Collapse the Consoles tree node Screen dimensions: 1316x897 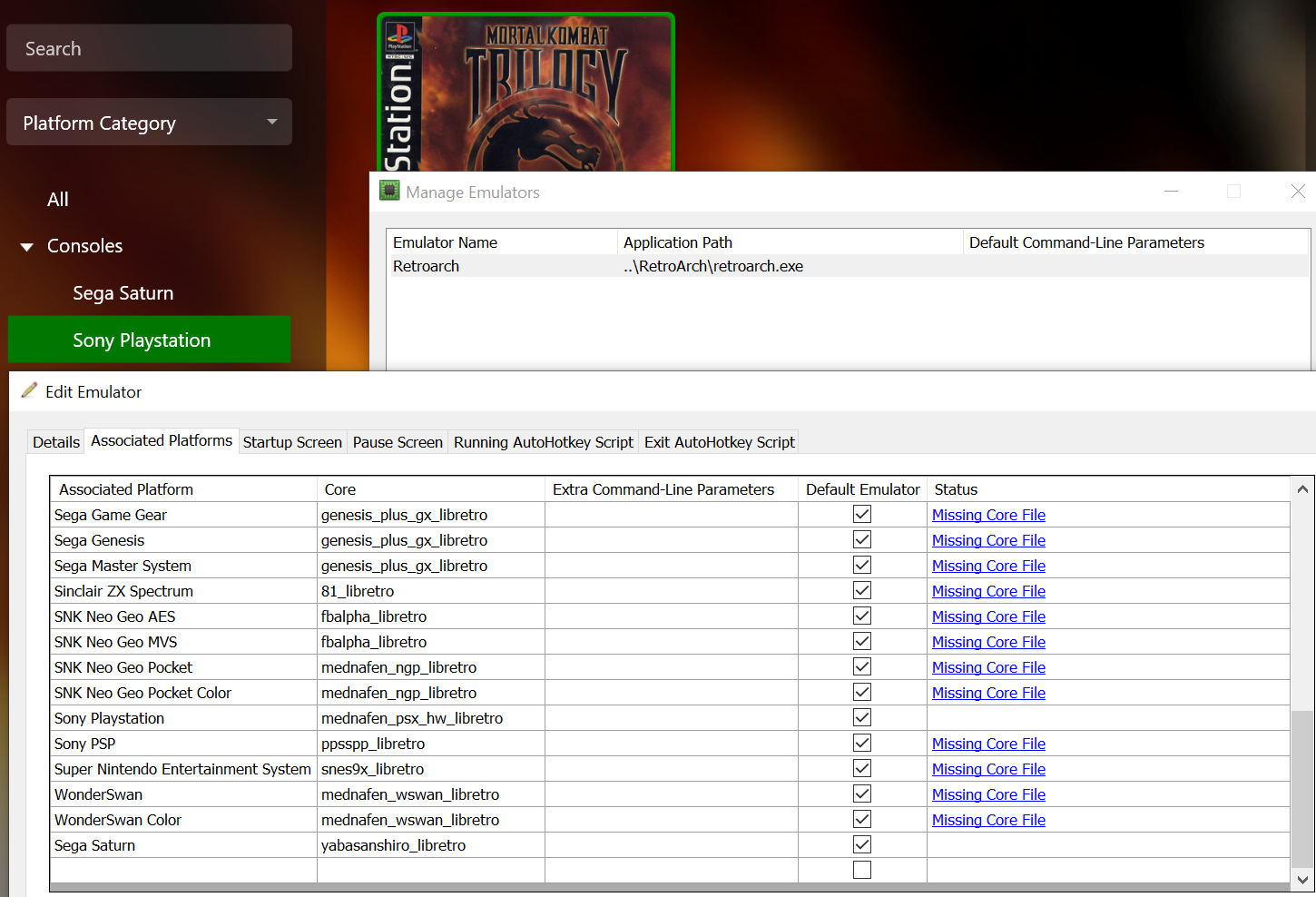click(x=27, y=247)
